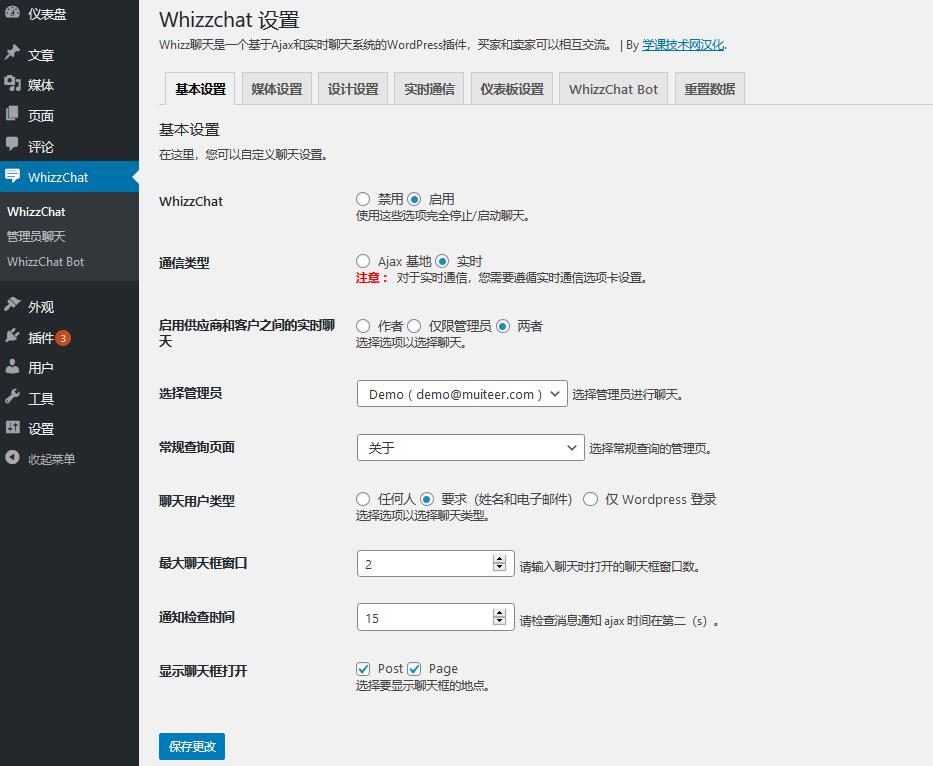Switch to the 仪表板设置 tab
933x766 pixels.
tap(512, 89)
